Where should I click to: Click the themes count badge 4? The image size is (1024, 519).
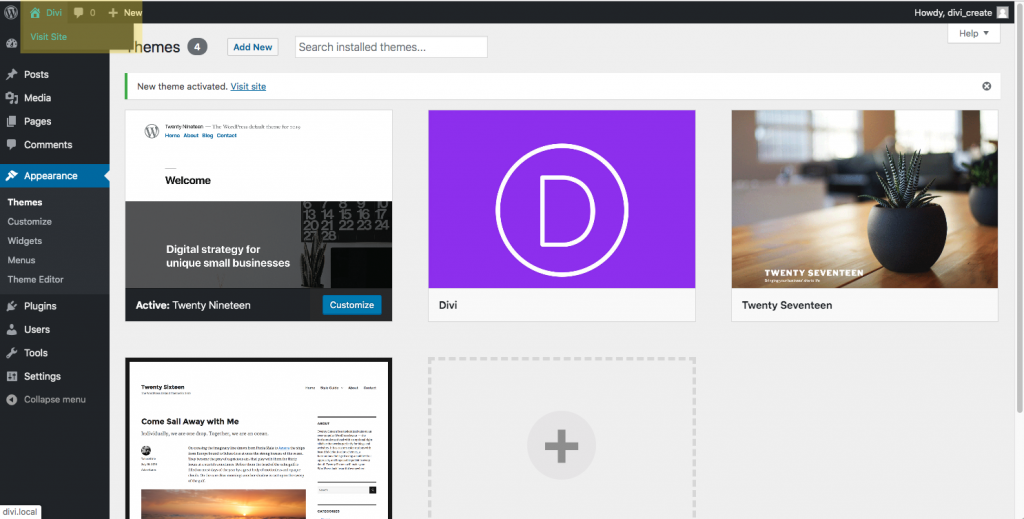197,47
